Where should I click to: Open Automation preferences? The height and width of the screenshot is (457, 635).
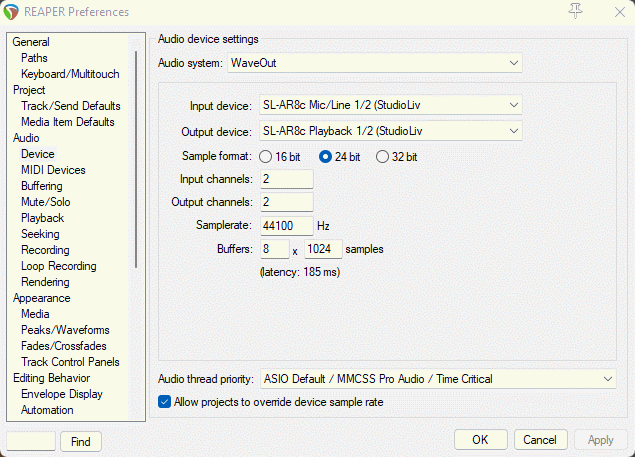click(47, 410)
